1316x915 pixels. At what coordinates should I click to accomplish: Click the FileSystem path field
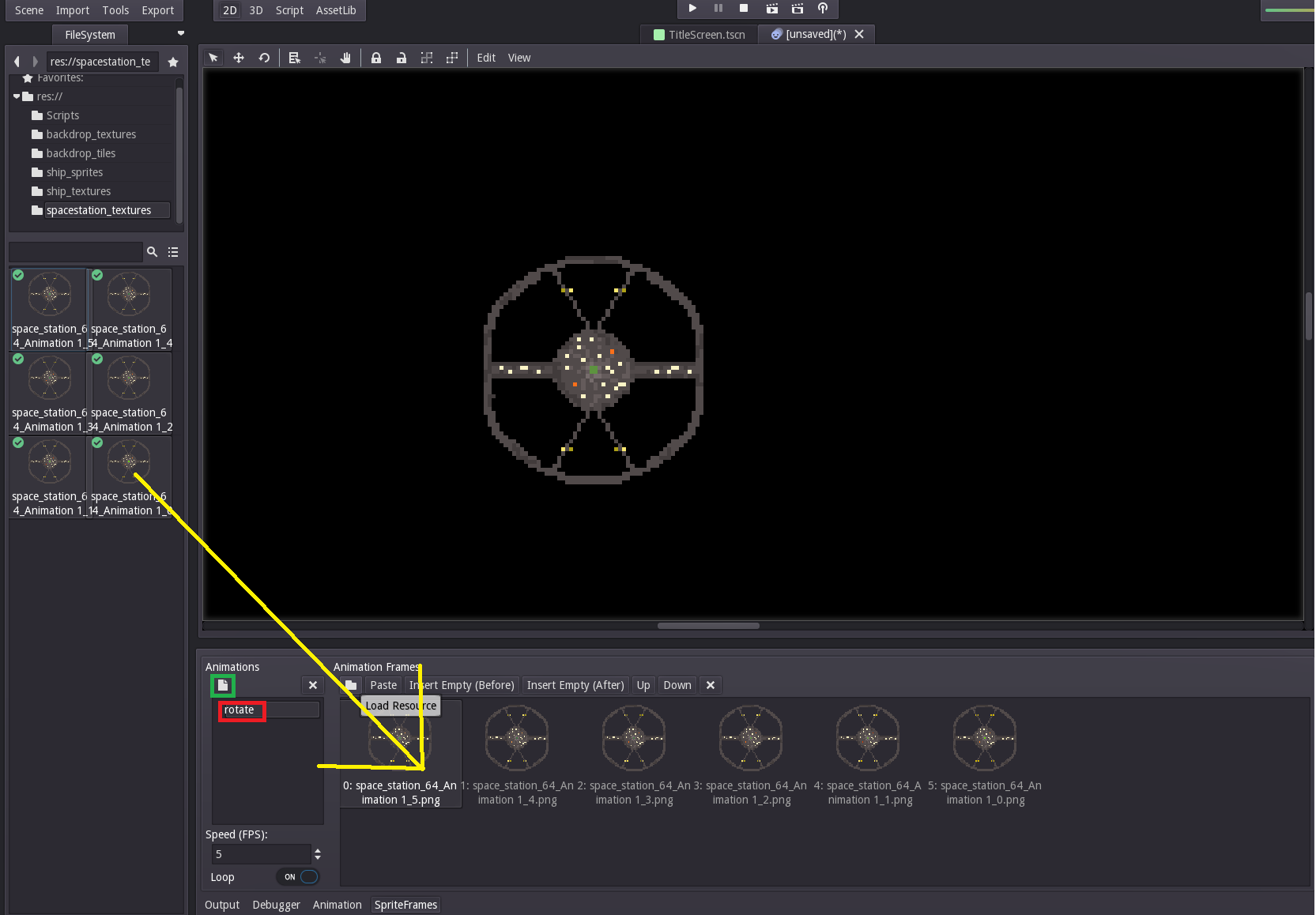point(102,62)
